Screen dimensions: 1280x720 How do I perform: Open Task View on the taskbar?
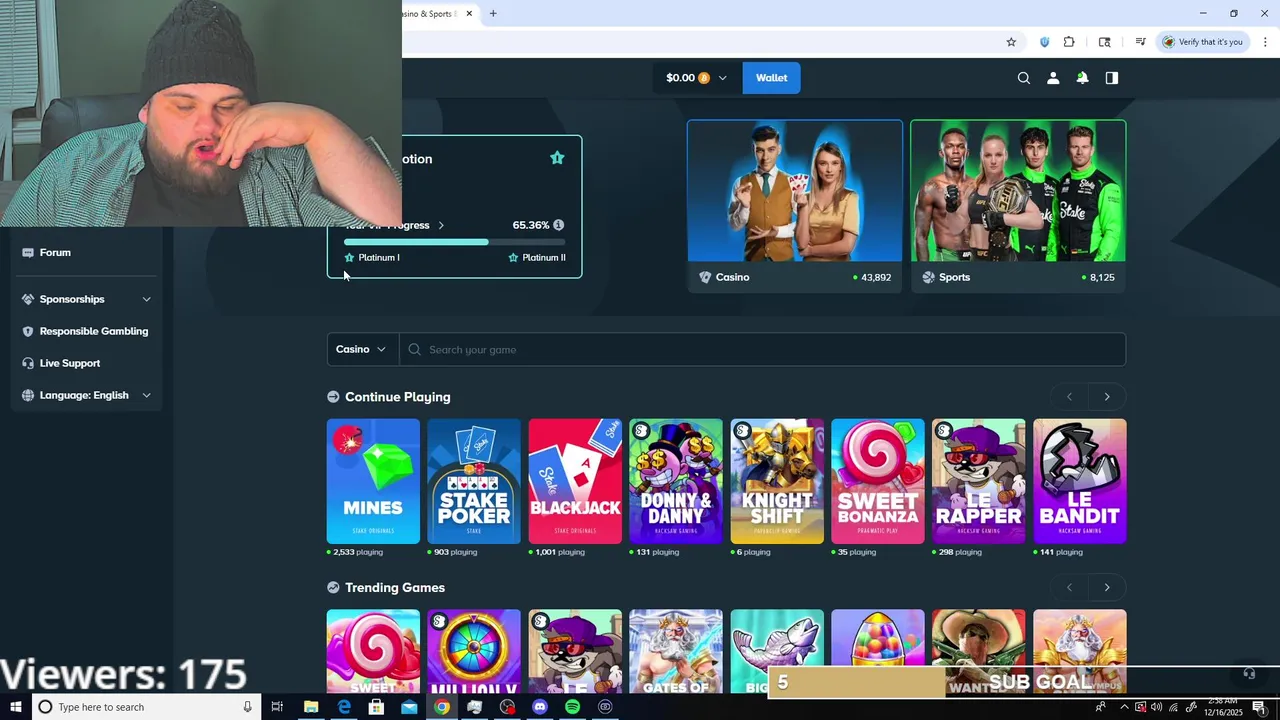[x=277, y=707]
